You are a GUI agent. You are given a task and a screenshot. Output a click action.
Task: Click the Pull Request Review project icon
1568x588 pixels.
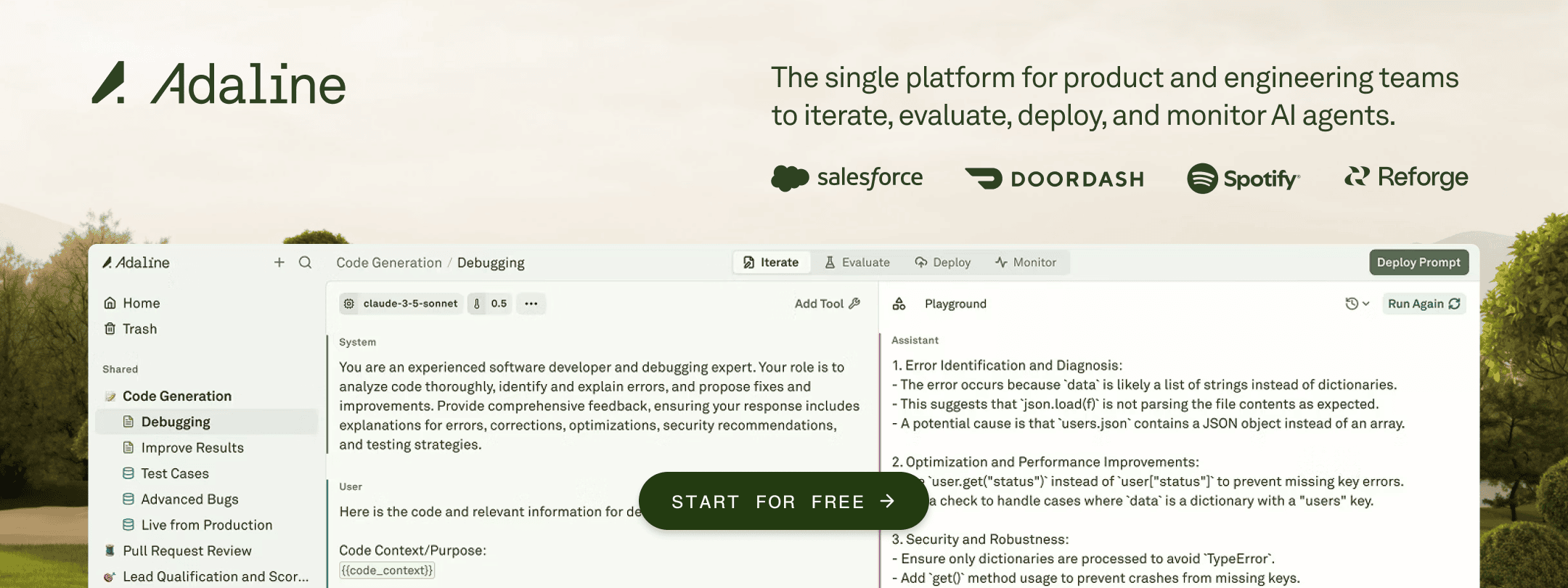point(110,550)
